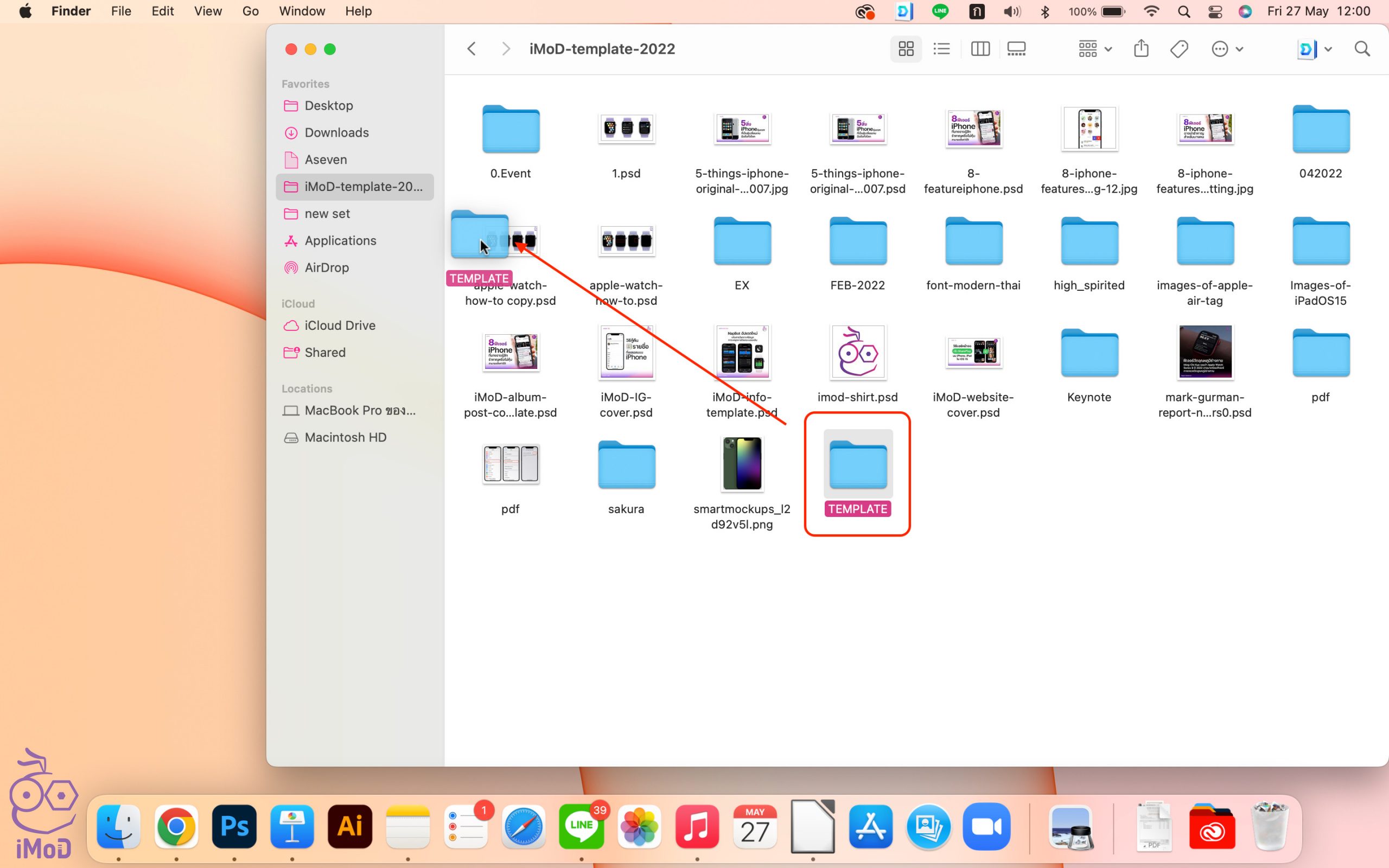Select icon grid view mode

(906, 49)
